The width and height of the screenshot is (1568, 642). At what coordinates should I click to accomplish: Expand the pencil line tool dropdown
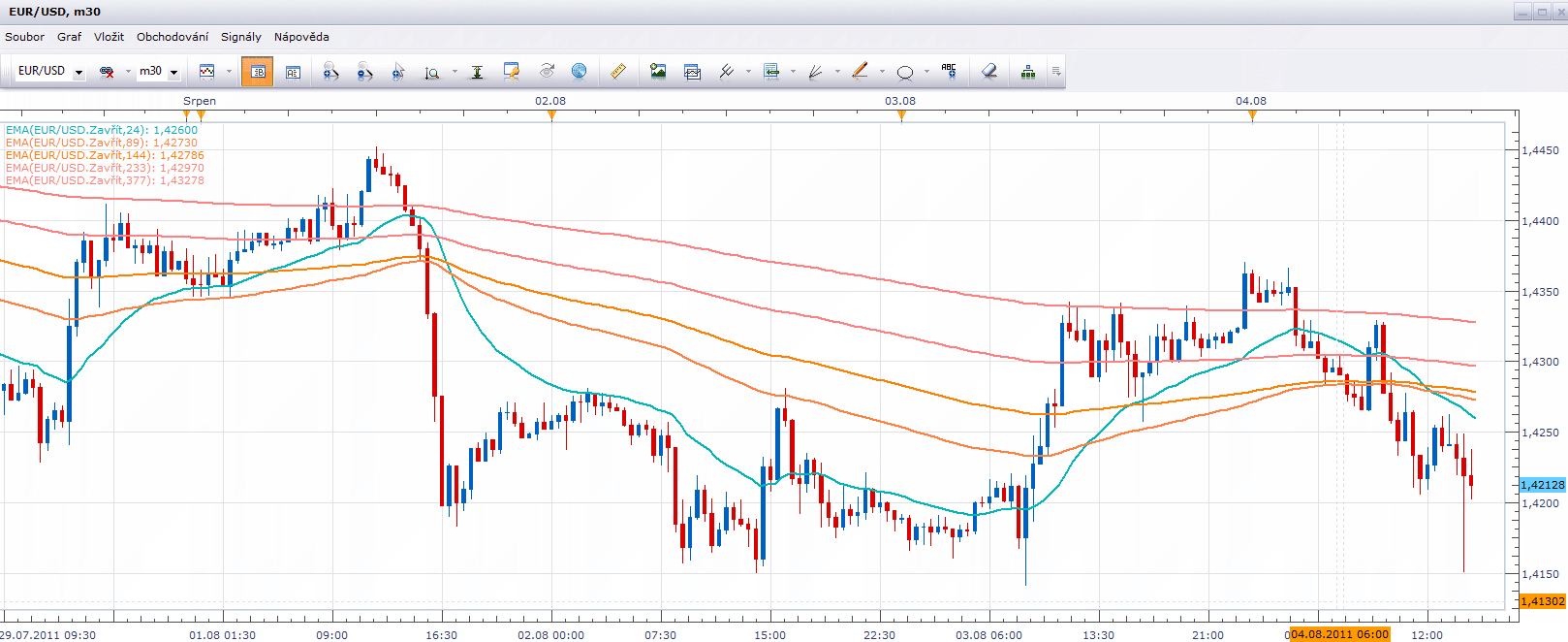882,72
